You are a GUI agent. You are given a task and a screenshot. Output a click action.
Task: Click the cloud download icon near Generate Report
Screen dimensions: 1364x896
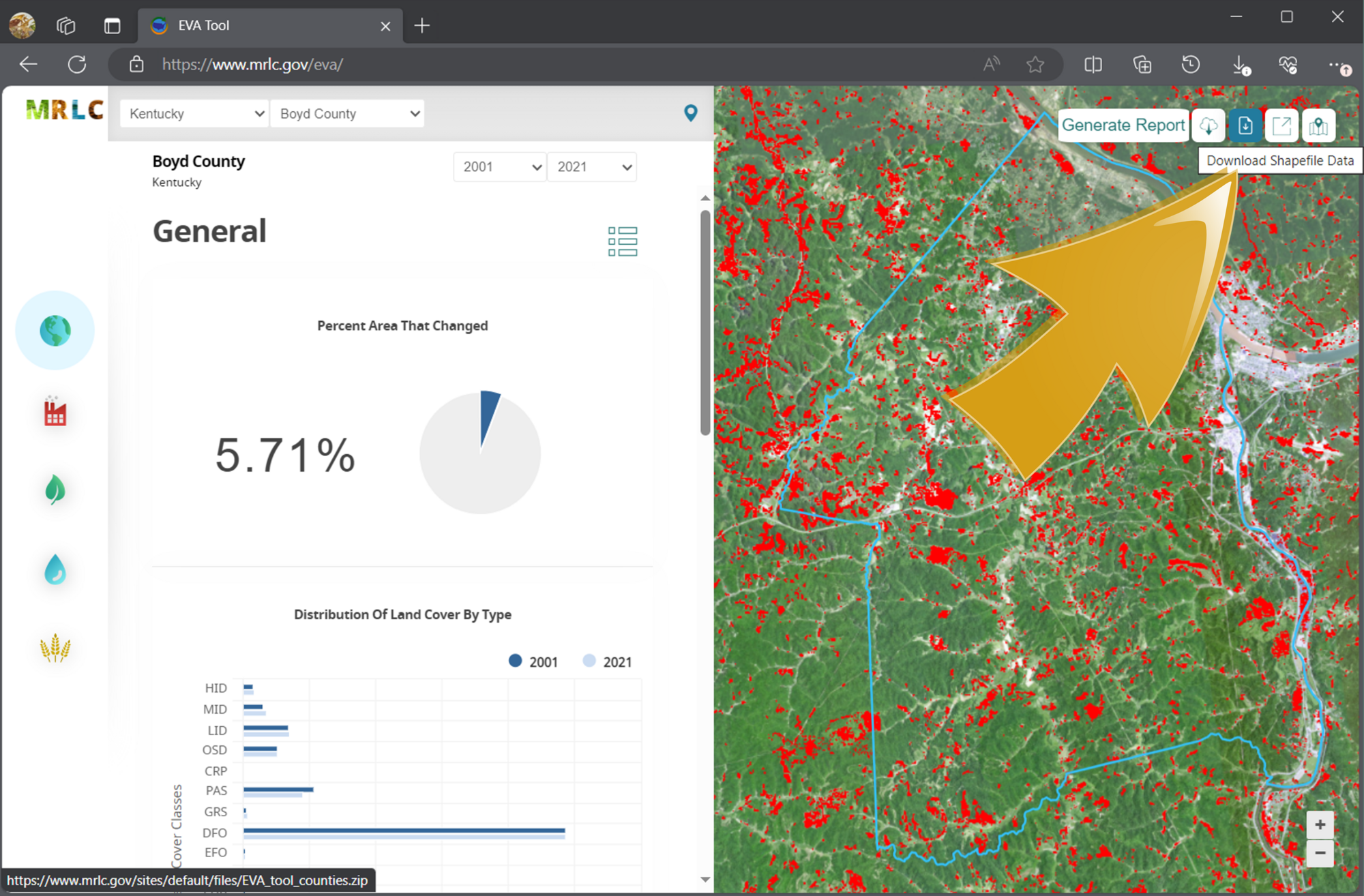(1209, 125)
